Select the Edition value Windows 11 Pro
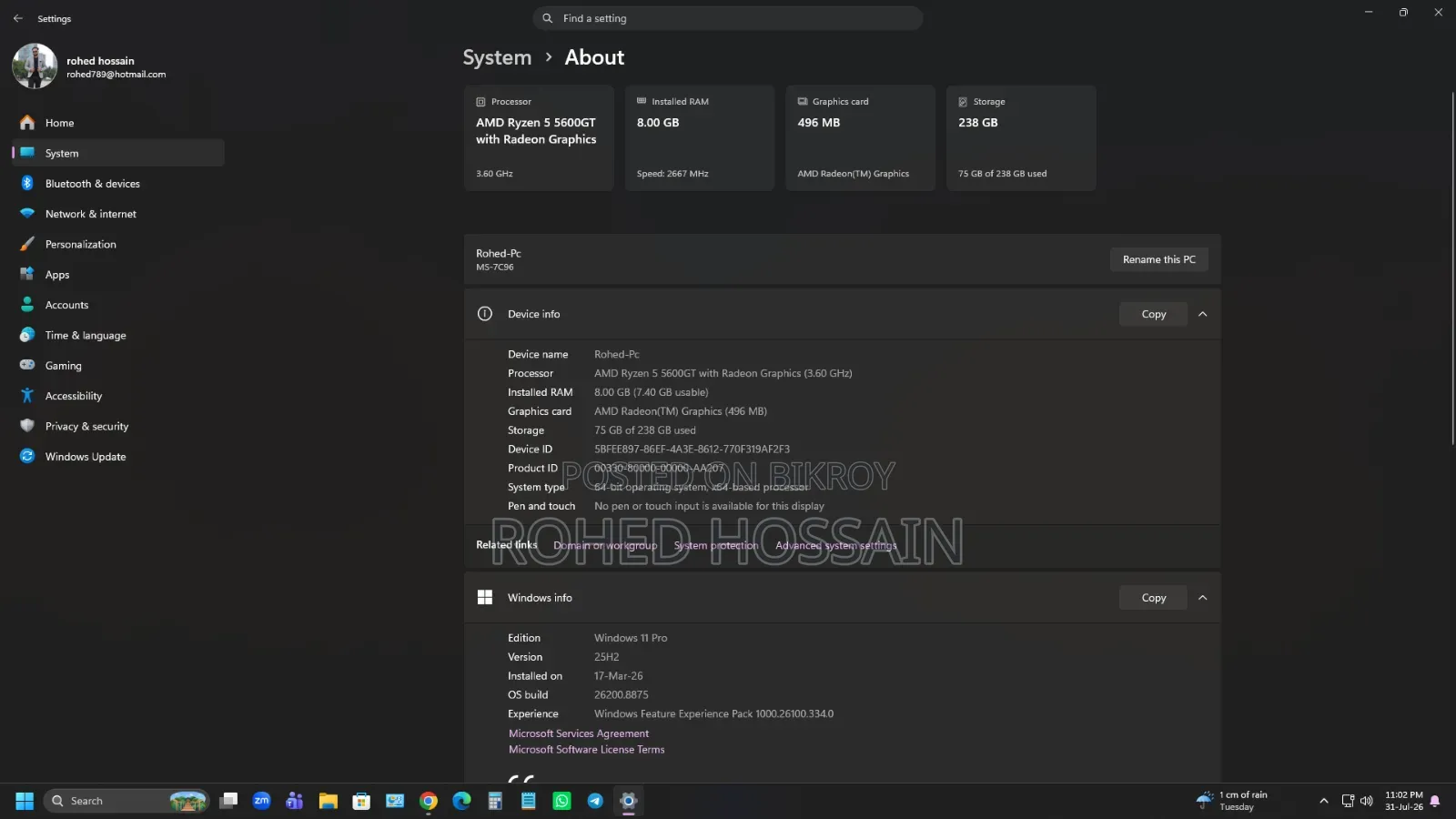 (x=631, y=638)
